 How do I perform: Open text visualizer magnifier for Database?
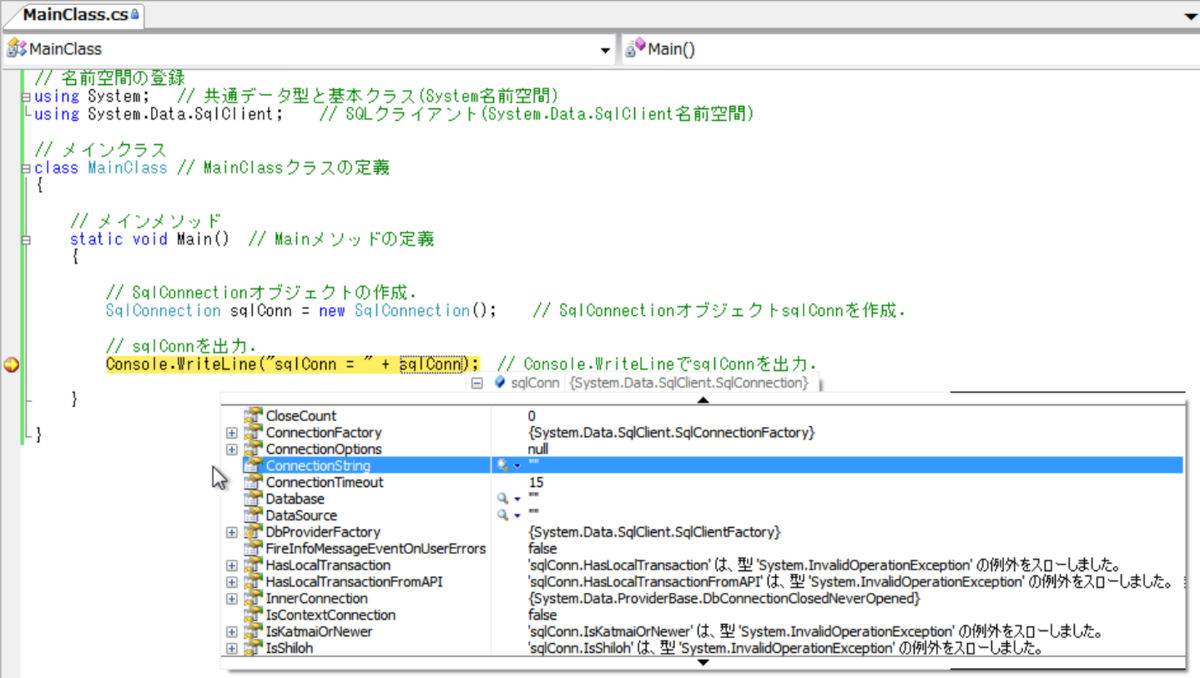pyautogui.click(x=503, y=499)
